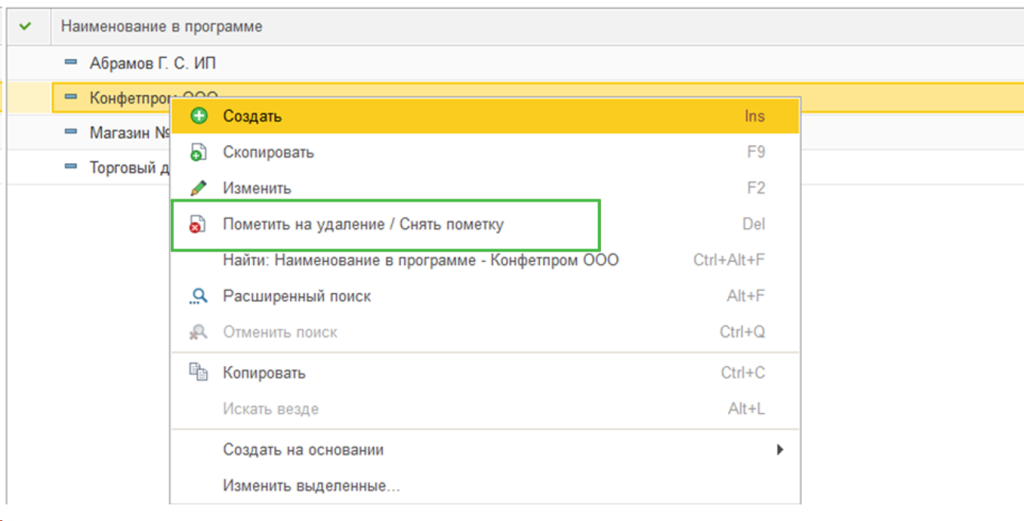Expand the Создать на основании submenu arrow
Screen dimensions: 1024x521
(x=779, y=449)
